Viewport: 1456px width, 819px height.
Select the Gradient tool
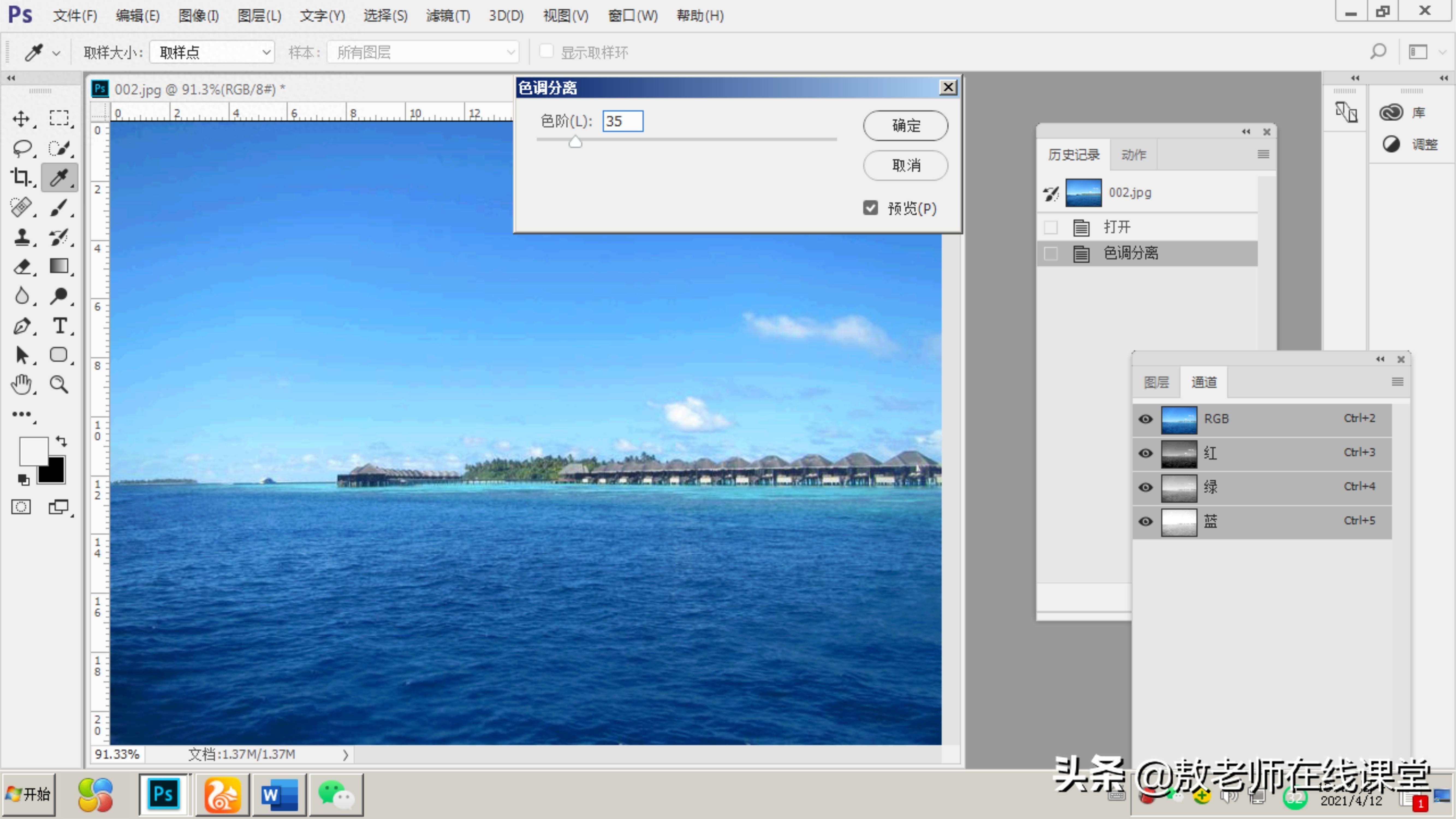pos(59,266)
